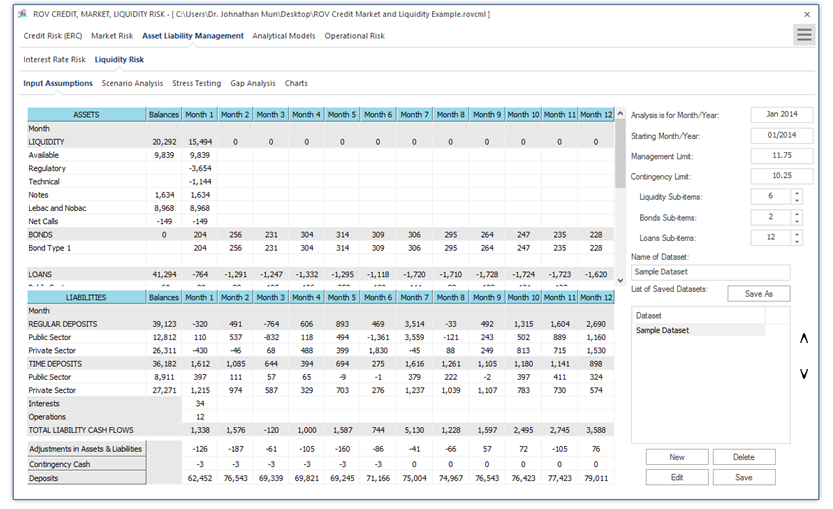Click the Technical Month 1 cell -1,144

click(200, 182)
